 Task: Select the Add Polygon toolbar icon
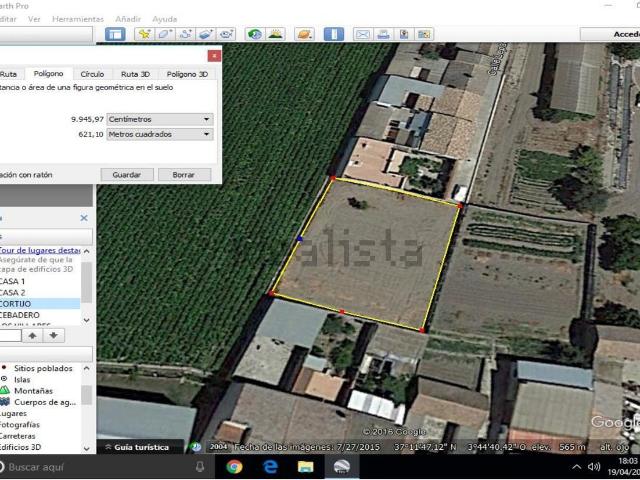pyautogui.click(x=165, y=34)
